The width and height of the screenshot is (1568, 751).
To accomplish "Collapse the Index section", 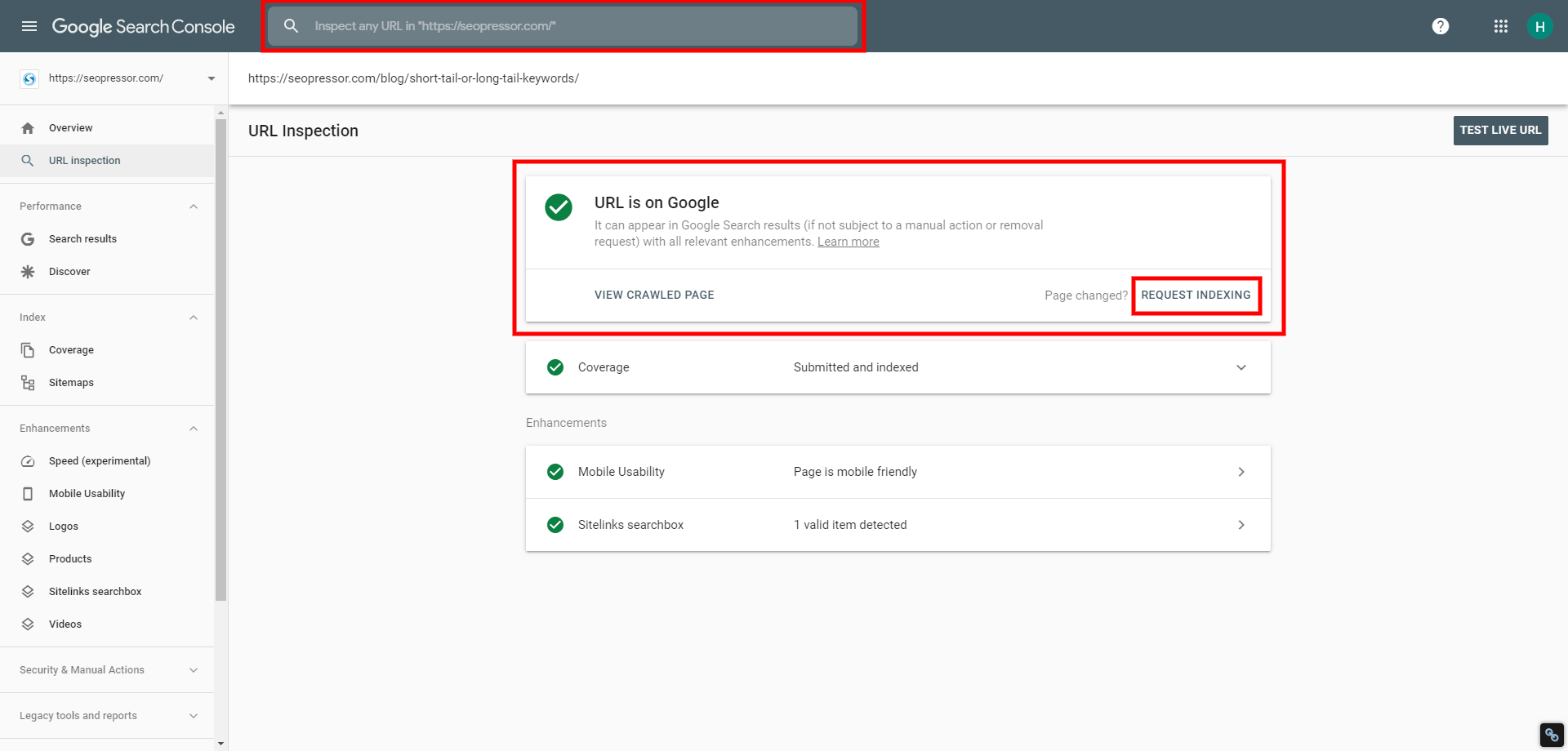I will pos(194,318).
